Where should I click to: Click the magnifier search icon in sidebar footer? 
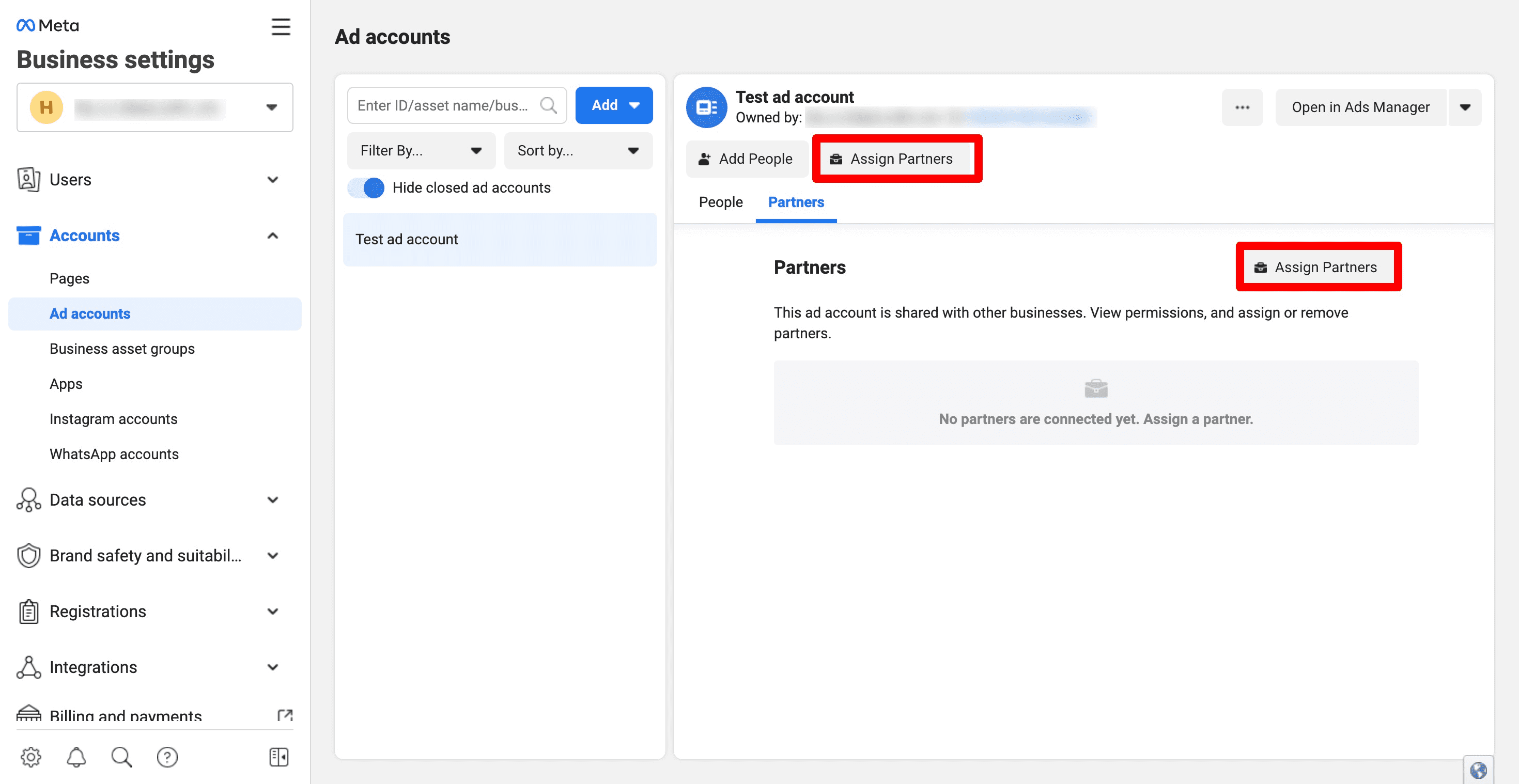click(x=121, y=756)
